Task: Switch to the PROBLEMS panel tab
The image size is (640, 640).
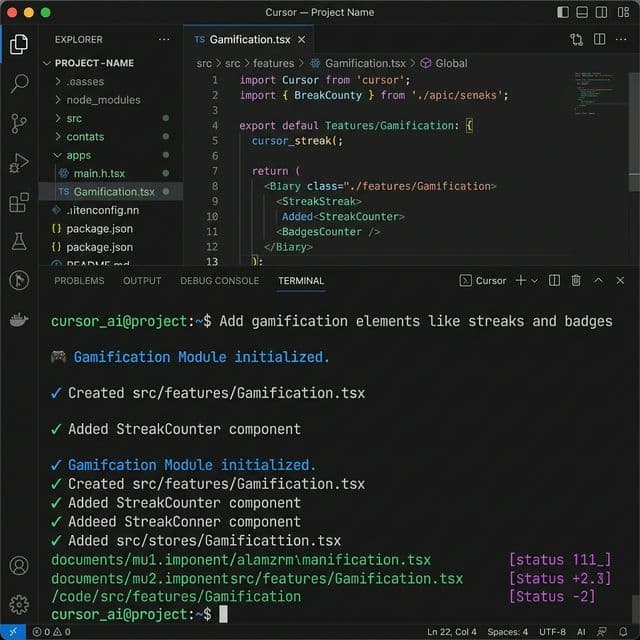Action: pos(79,281)
